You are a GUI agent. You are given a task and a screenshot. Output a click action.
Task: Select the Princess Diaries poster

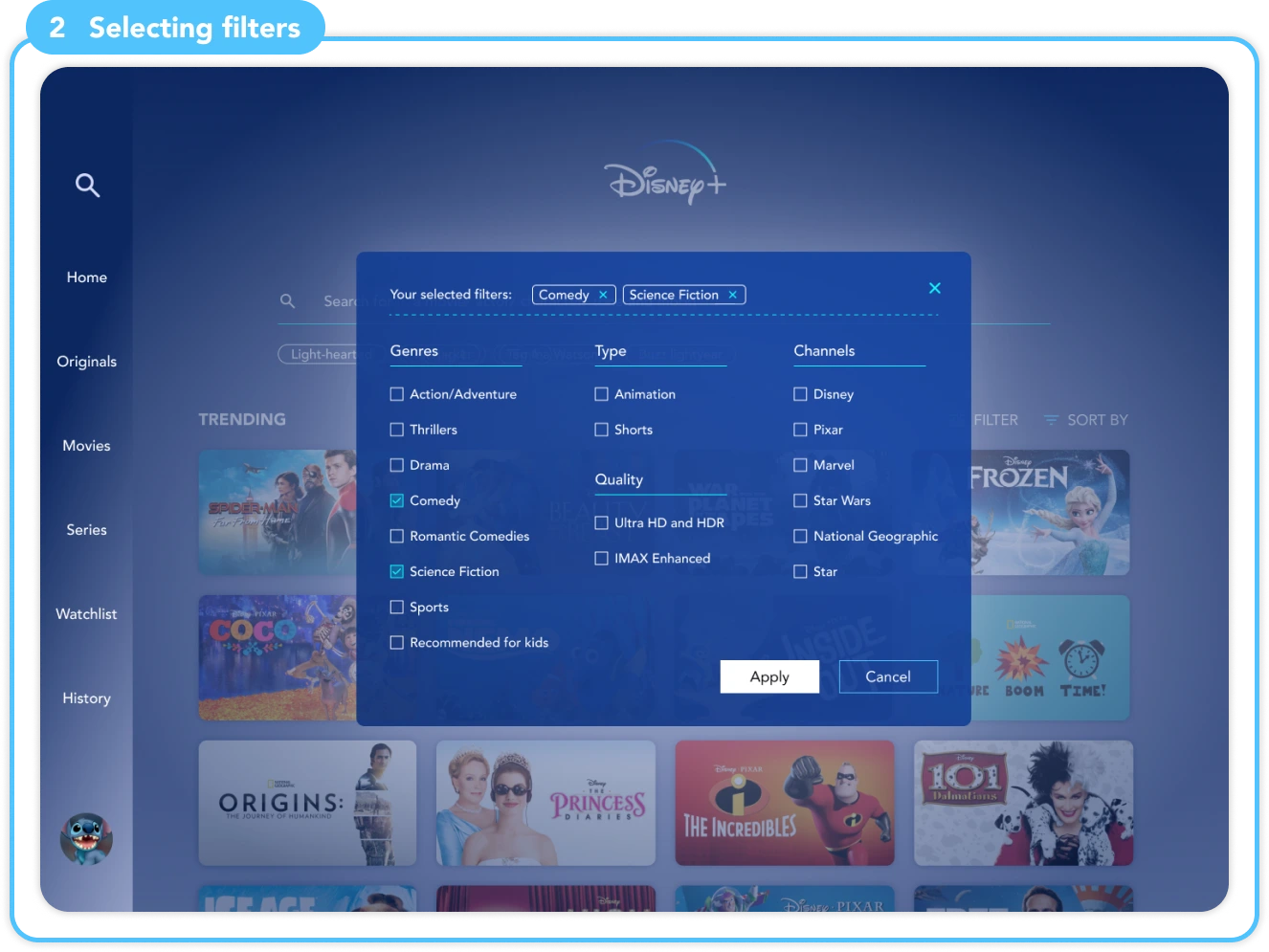click(x=545, y=803)
